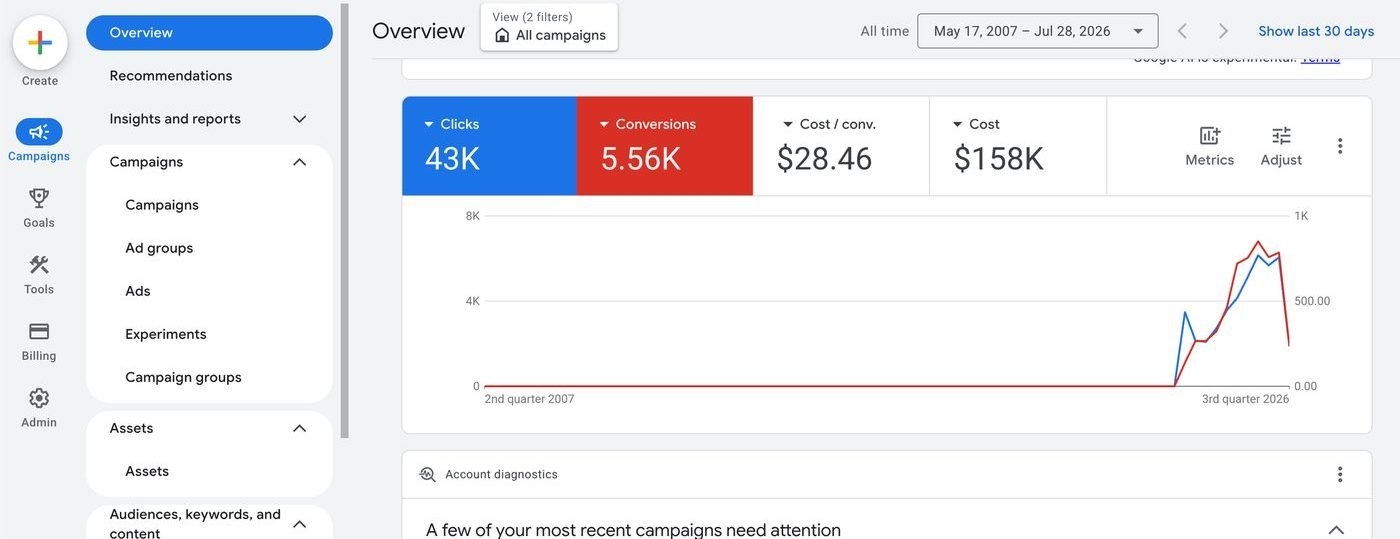
Task: Collapse the campaigns need attention panel
Action: pyautogui.click(x=1335, y=529)
